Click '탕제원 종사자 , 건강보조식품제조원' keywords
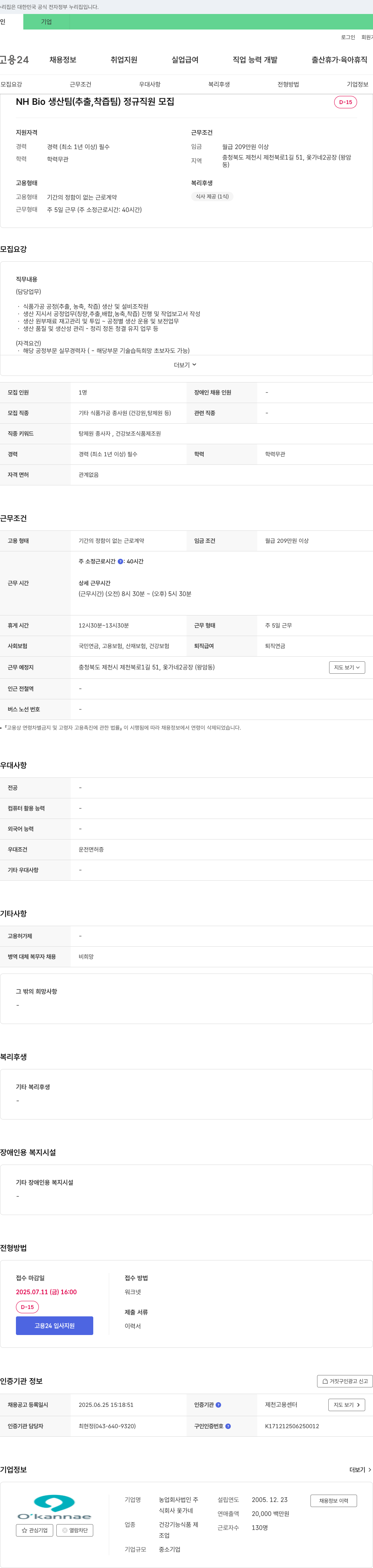 pyautogui.click(x=119, y=434)
